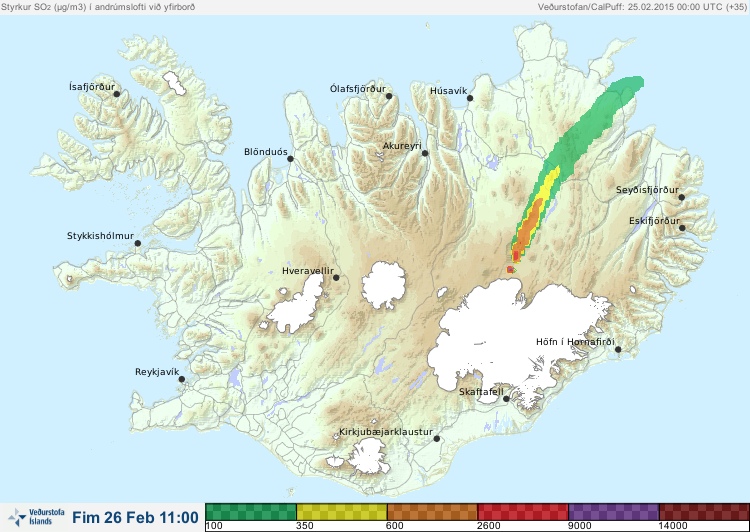Click the 'Reykjavík' label
The height and width of the screenshot is (532, 750).
click(157, 372)
